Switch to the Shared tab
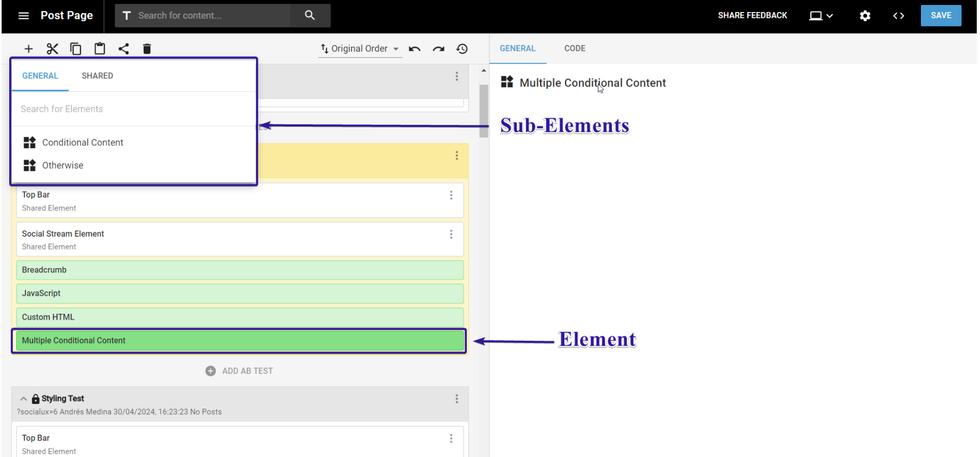This screenshot has height=457, width=980. point(97,76)
